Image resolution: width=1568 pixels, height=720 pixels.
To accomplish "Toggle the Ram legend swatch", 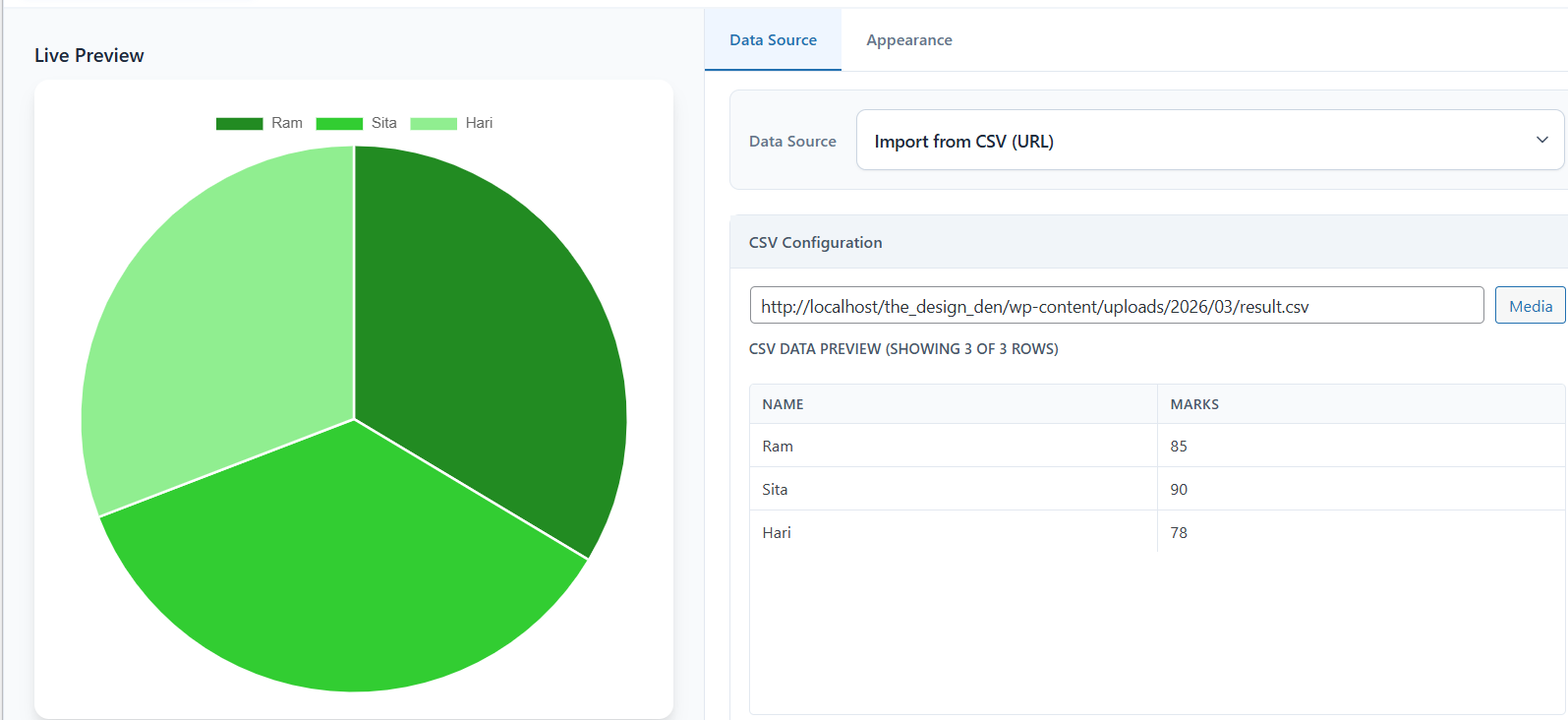I will (239, 123).
